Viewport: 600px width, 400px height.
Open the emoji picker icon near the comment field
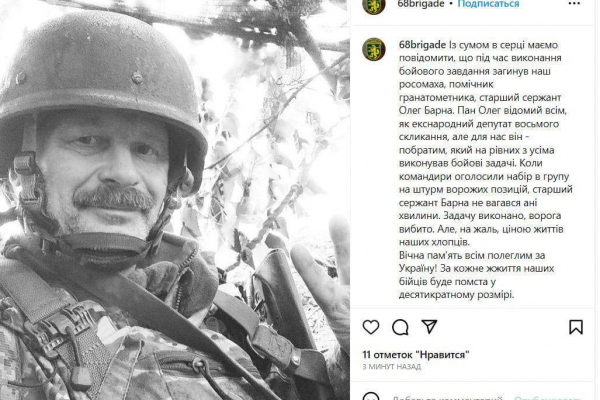pos(371,396)
